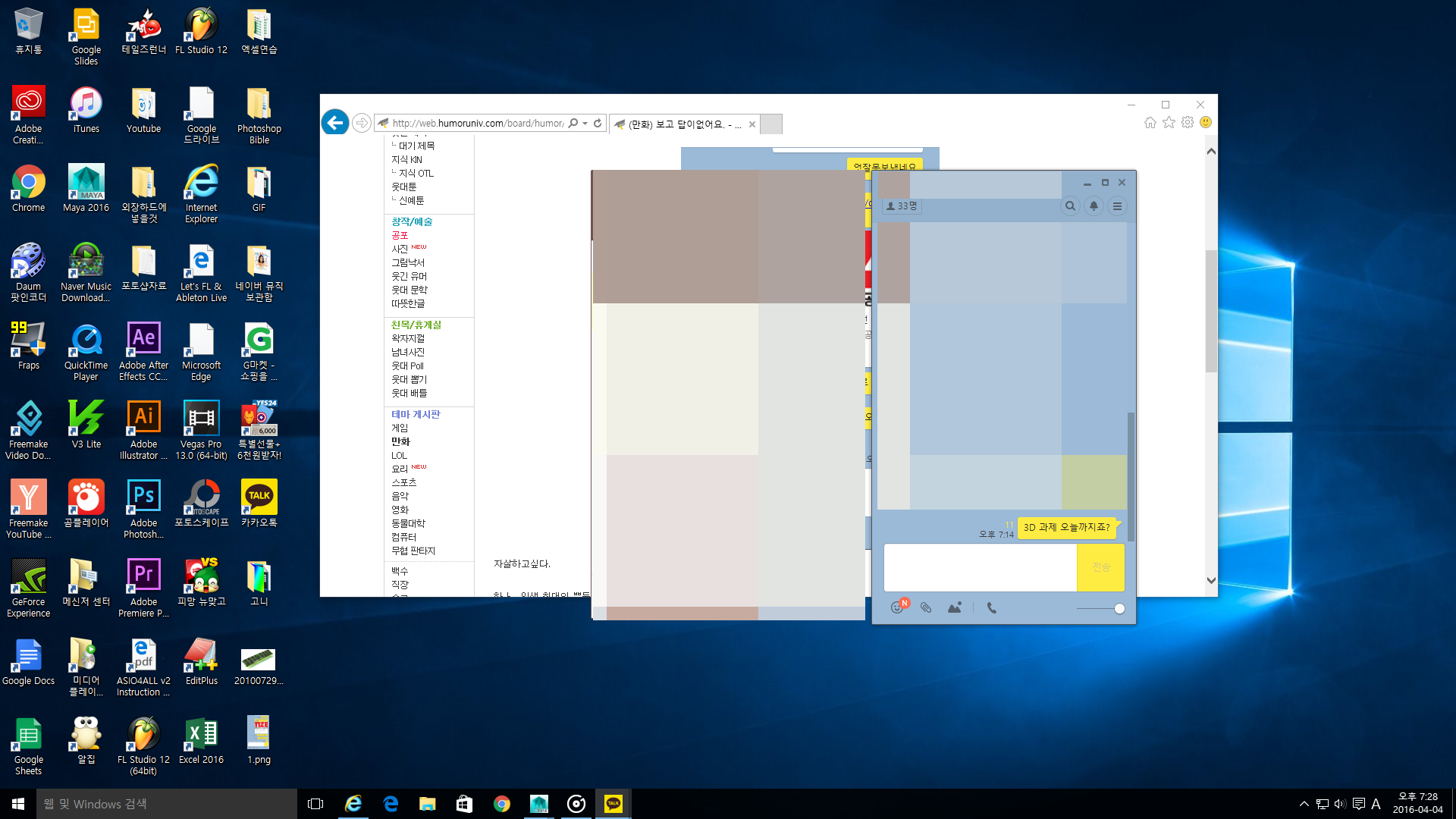Open Task View from the taskbar
This screenshot has height=819, width=1456.
pyautogui.click(x=315, y=804)
